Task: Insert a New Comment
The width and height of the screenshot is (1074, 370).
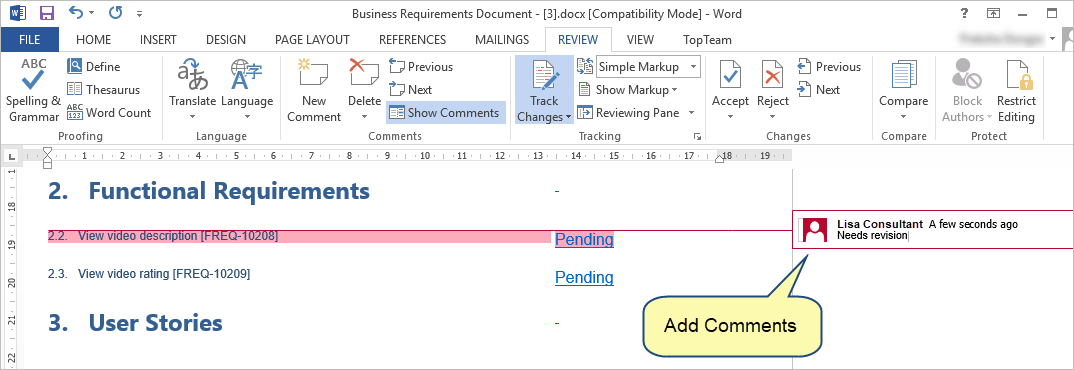Action: 314,90
